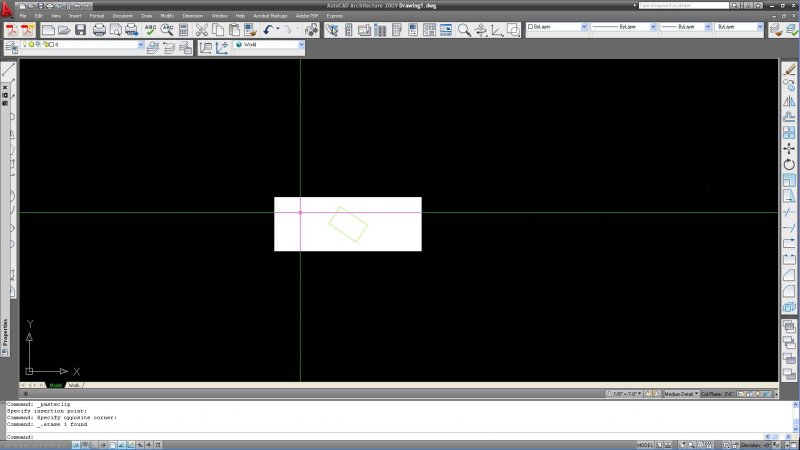Open the Draw menu
Viewport: 800px width, 450px height.
click(147, 16)
